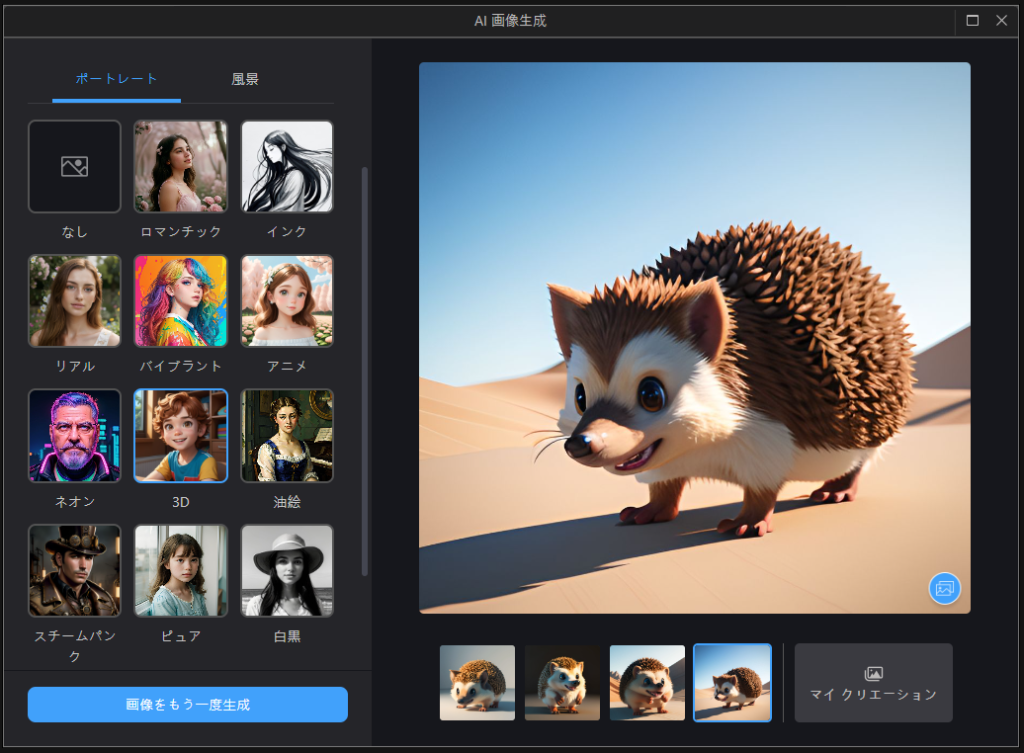Pick the リアル portrait style

coord(74,301)
